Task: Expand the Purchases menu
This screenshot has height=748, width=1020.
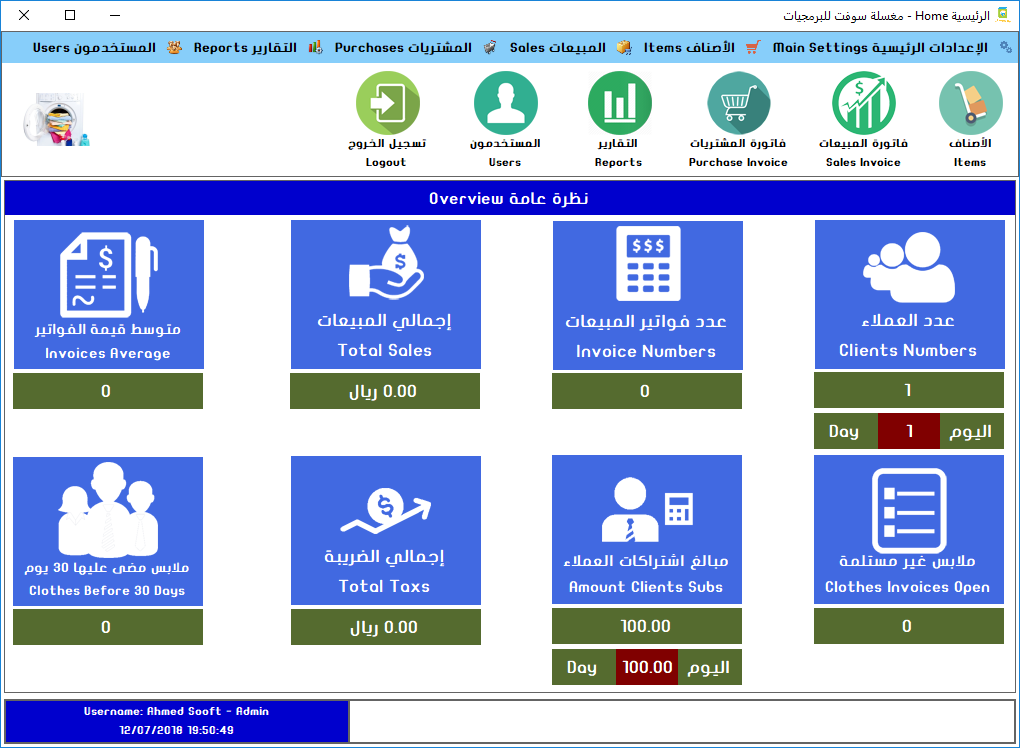Action: pyautogui.click(x=403, y=47)
